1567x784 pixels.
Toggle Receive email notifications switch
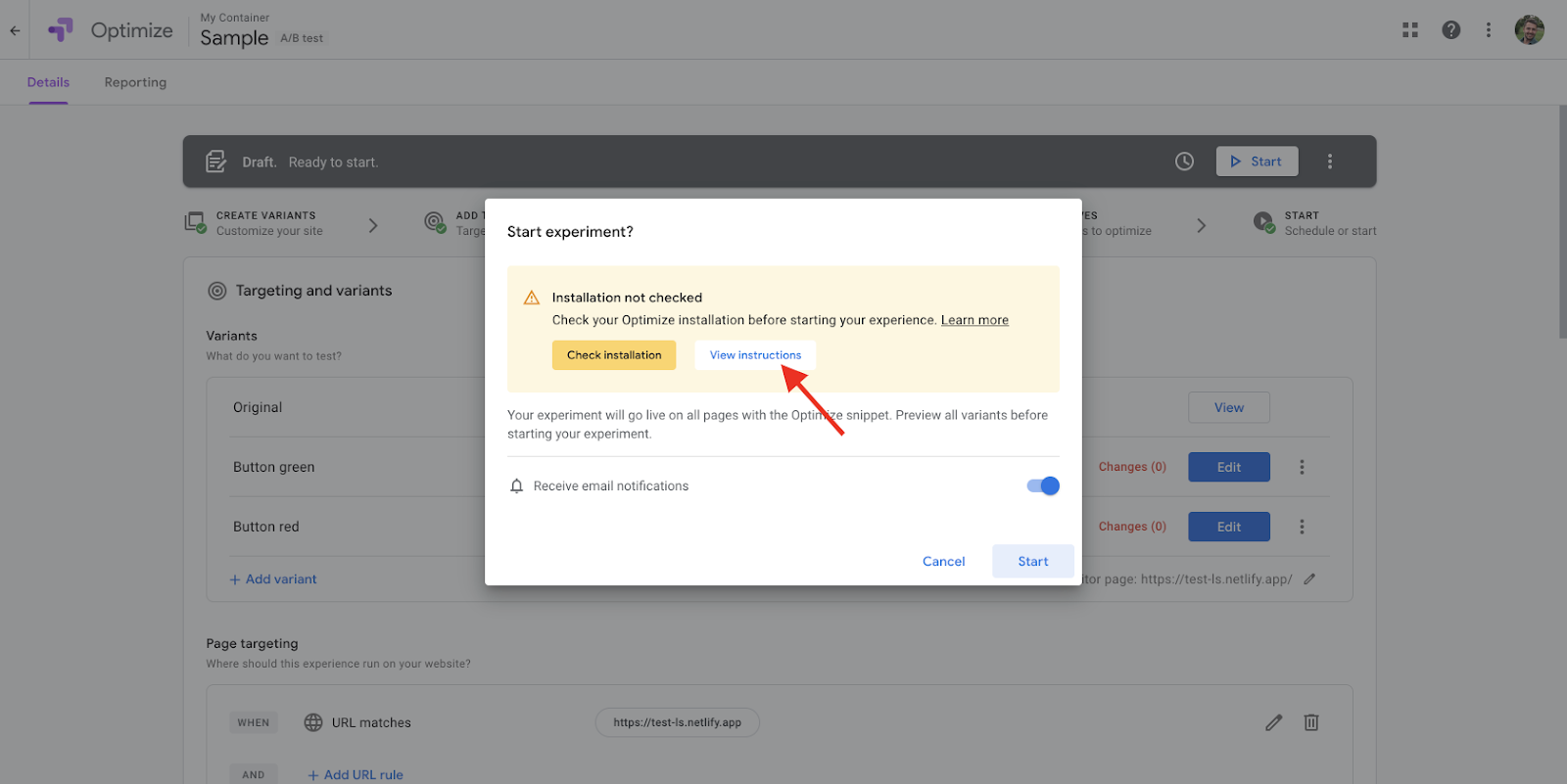pyautogui.click(x=1043, y=485)
